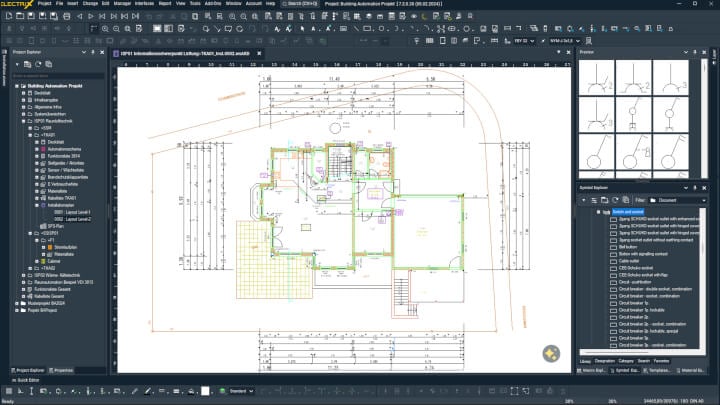Screen dimensions: 720x405
Task: Select Funktionsliste 3814 in the project tree
Action: (64, 157)
